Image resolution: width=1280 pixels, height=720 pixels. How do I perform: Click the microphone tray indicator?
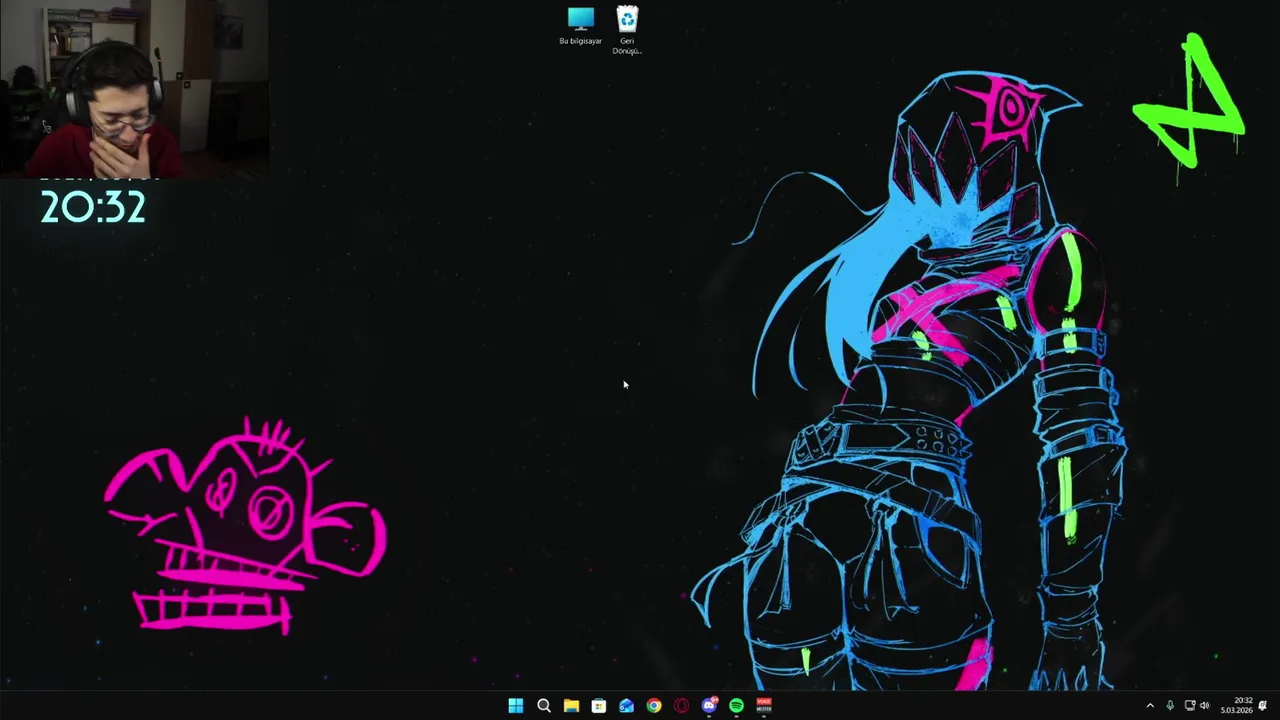tap(1170, 706)
